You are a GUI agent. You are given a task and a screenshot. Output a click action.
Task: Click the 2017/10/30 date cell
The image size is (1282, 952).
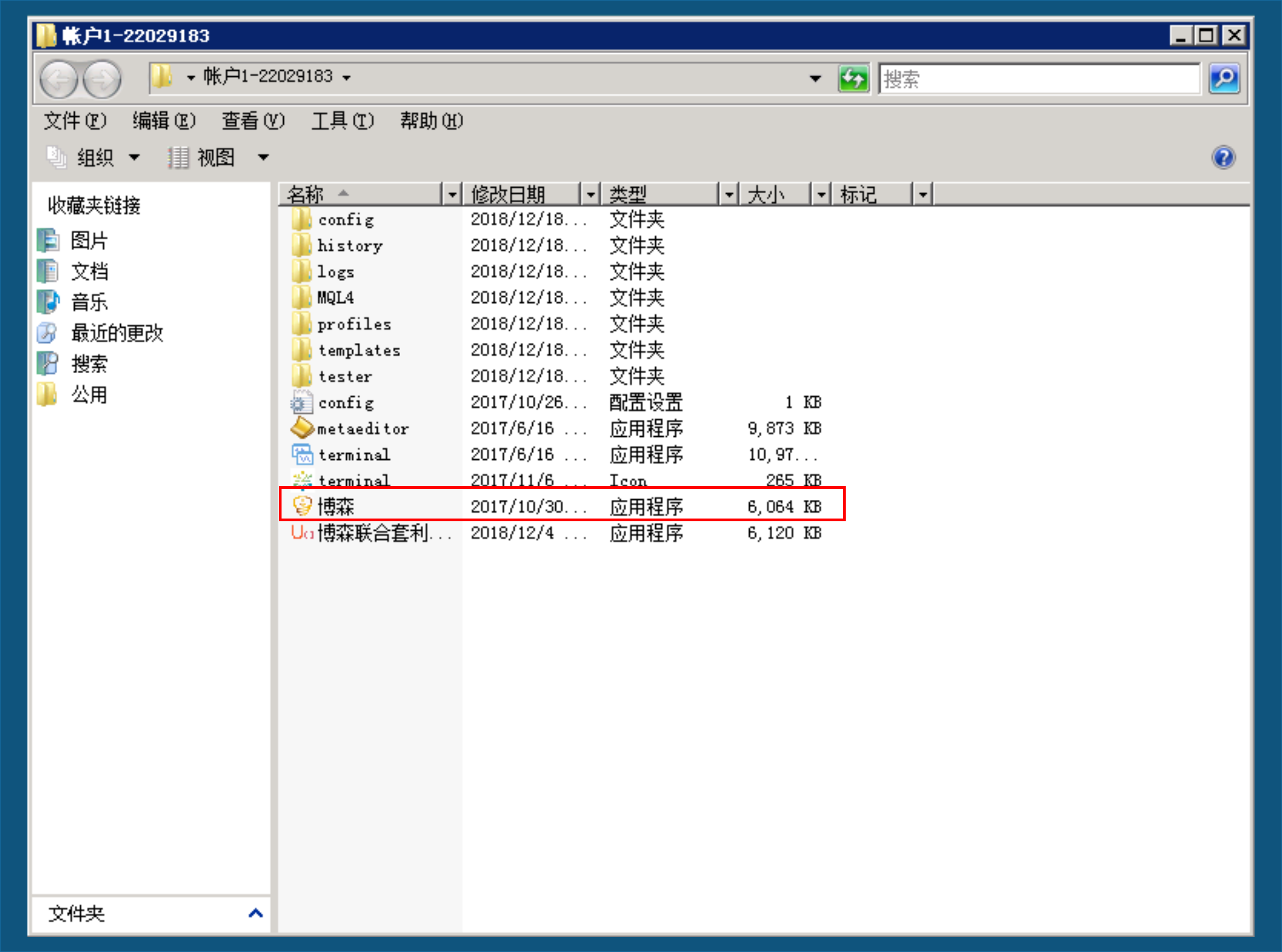click(x=528, y=506)
